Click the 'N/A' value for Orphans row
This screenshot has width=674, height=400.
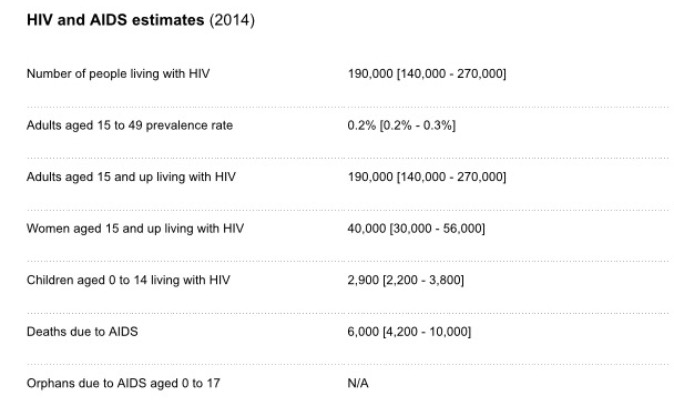point(358,383)
